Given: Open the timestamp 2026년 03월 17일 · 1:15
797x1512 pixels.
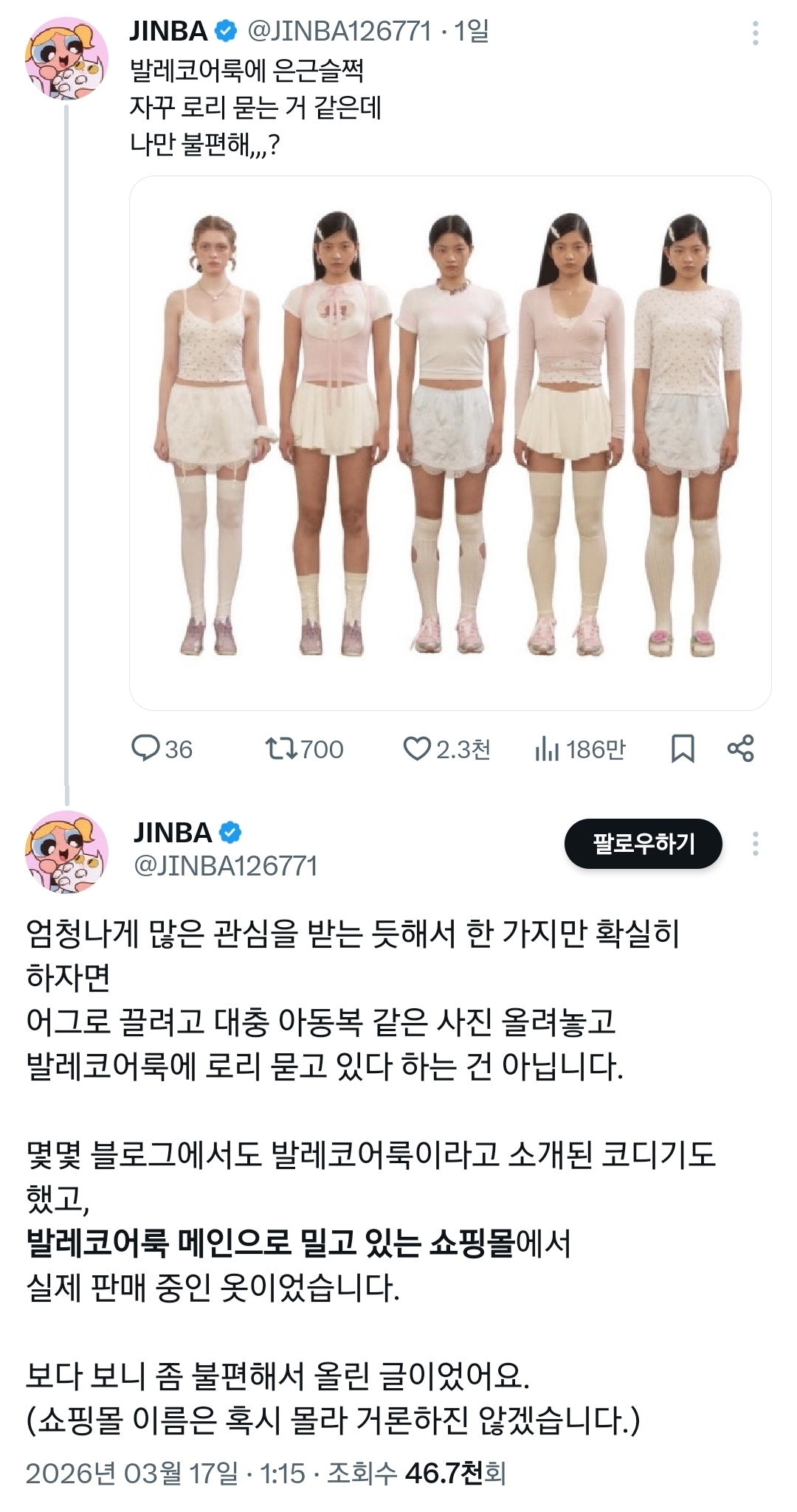Looking at the screenshot, I should coord(165,1473).
